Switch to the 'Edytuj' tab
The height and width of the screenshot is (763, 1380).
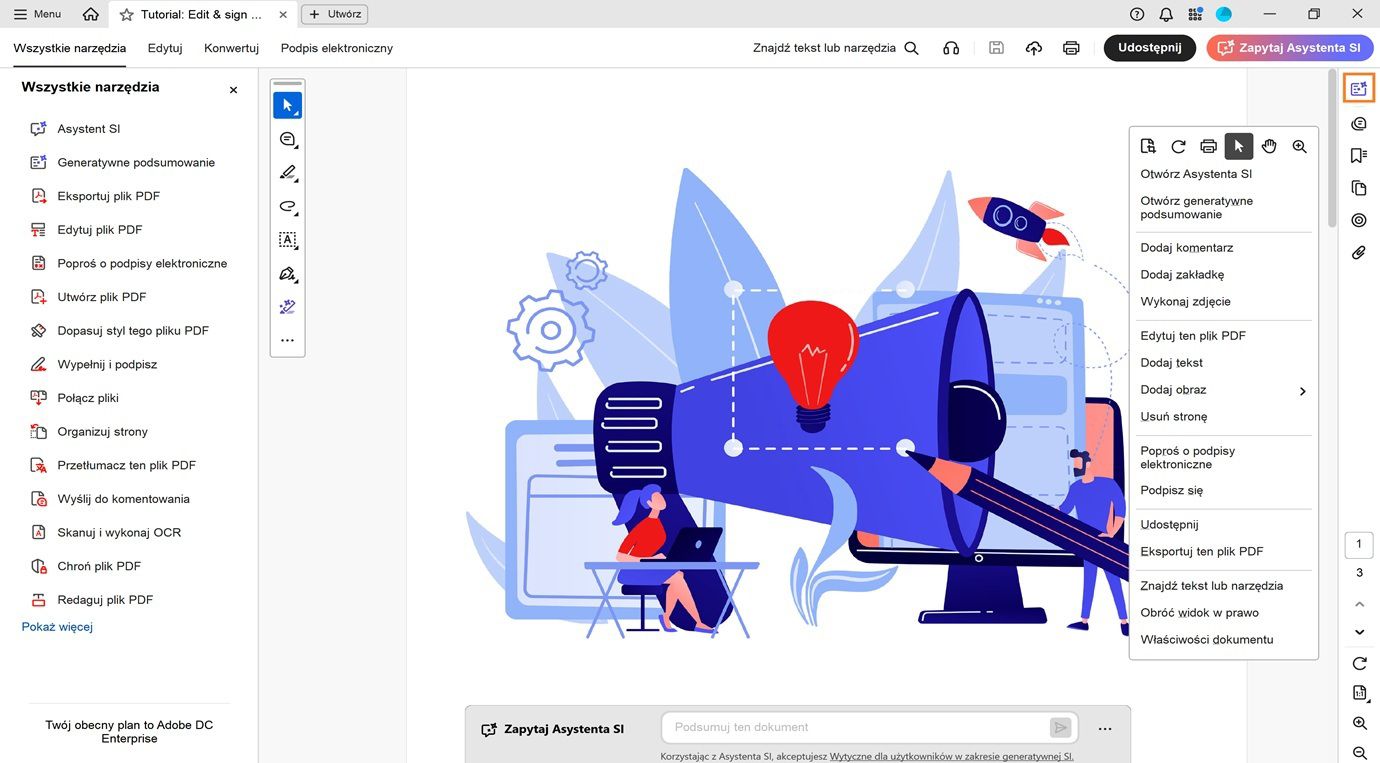coord(165,48)
